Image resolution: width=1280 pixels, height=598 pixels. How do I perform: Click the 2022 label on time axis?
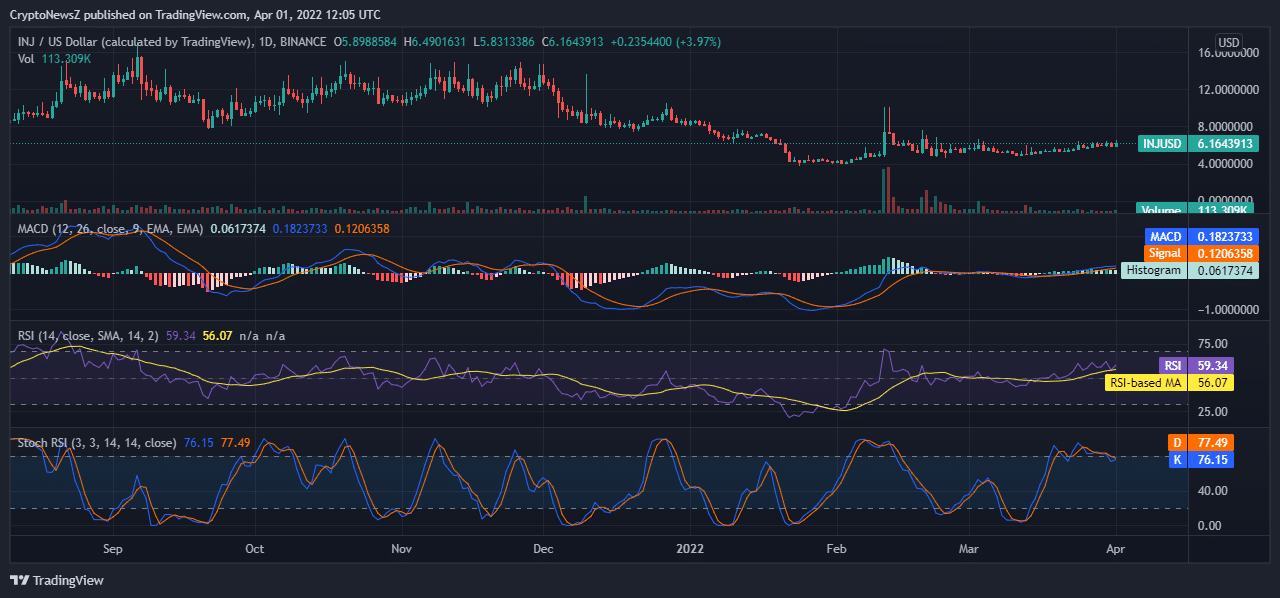coord(690,549)
